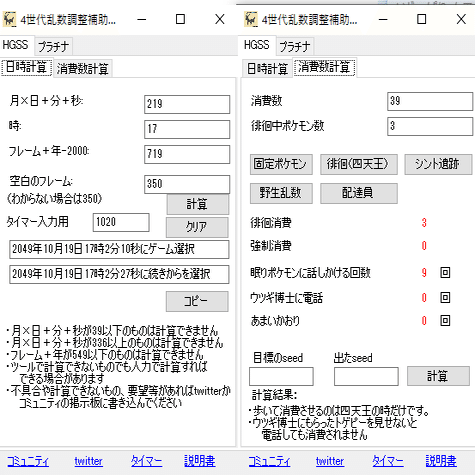Open タイマー link in right window
475x475 pixels.
click(x=387, y=461)
